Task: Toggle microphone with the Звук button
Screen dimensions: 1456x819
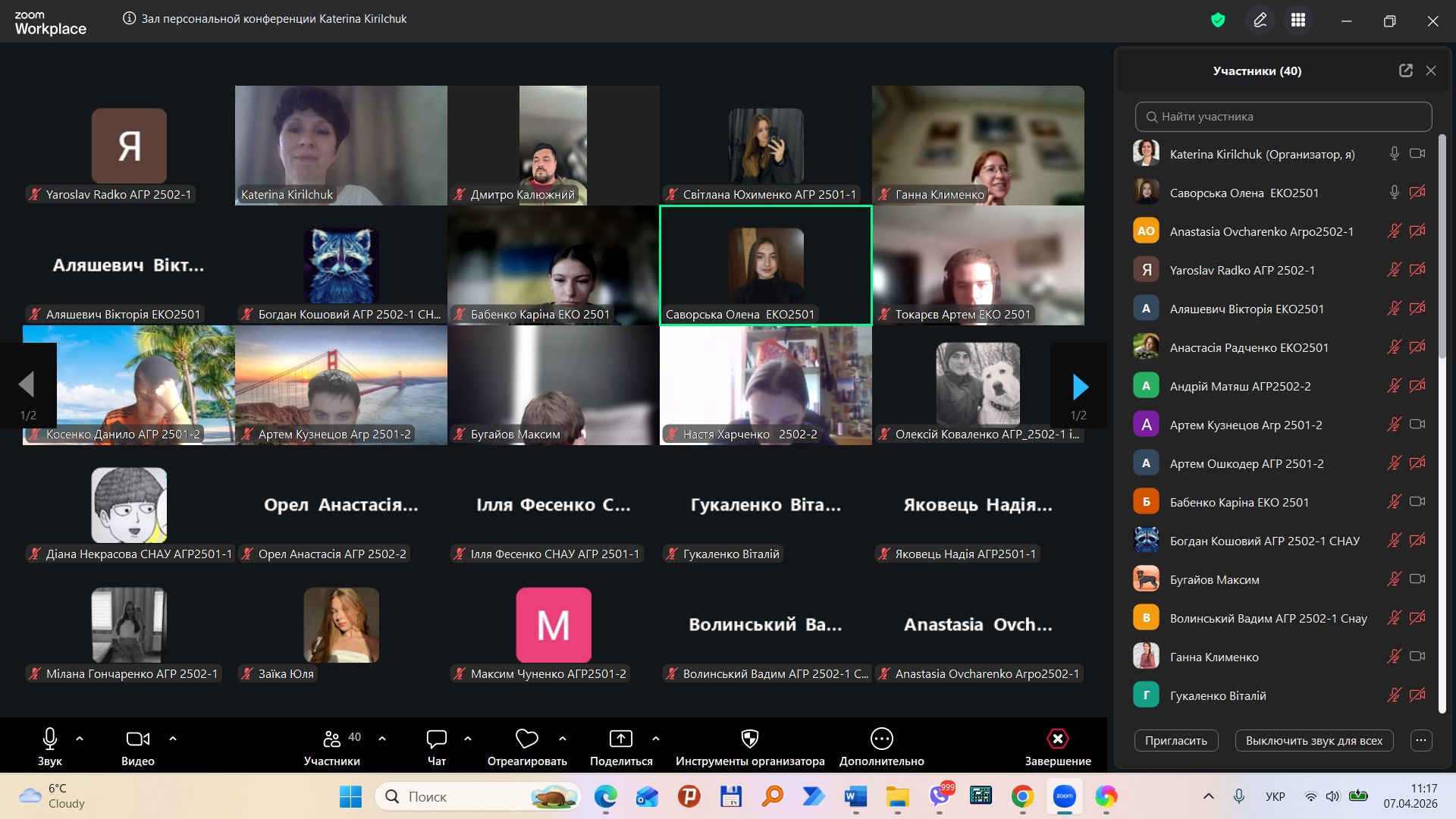Action: point(50,739)
